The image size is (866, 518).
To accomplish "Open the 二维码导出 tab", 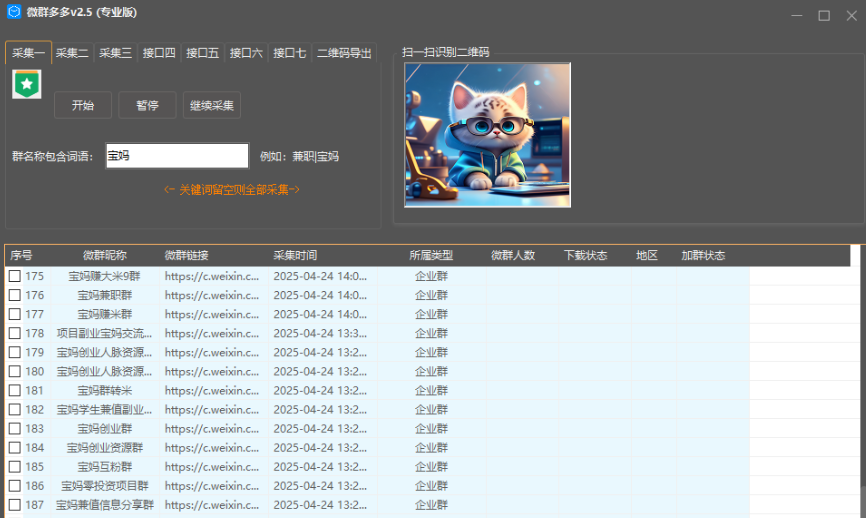I will pos(344,53).
